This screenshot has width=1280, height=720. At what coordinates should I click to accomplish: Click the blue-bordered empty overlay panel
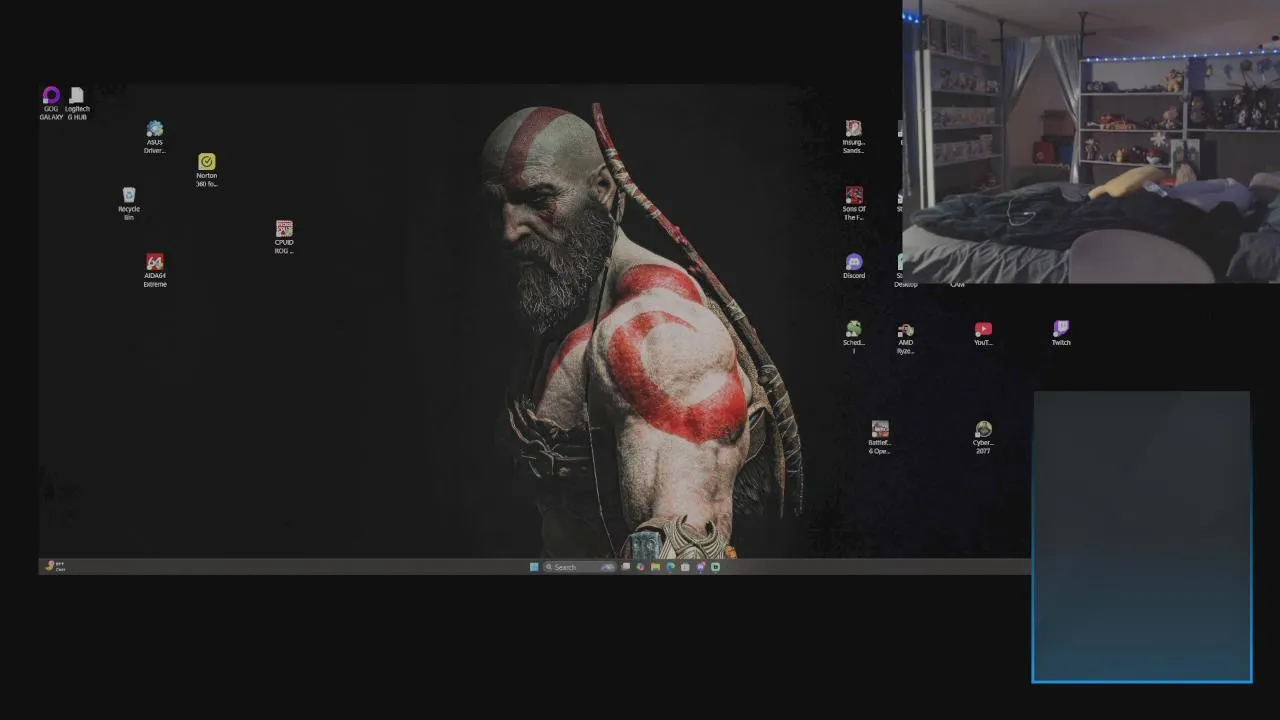(x=1142, y=537)
